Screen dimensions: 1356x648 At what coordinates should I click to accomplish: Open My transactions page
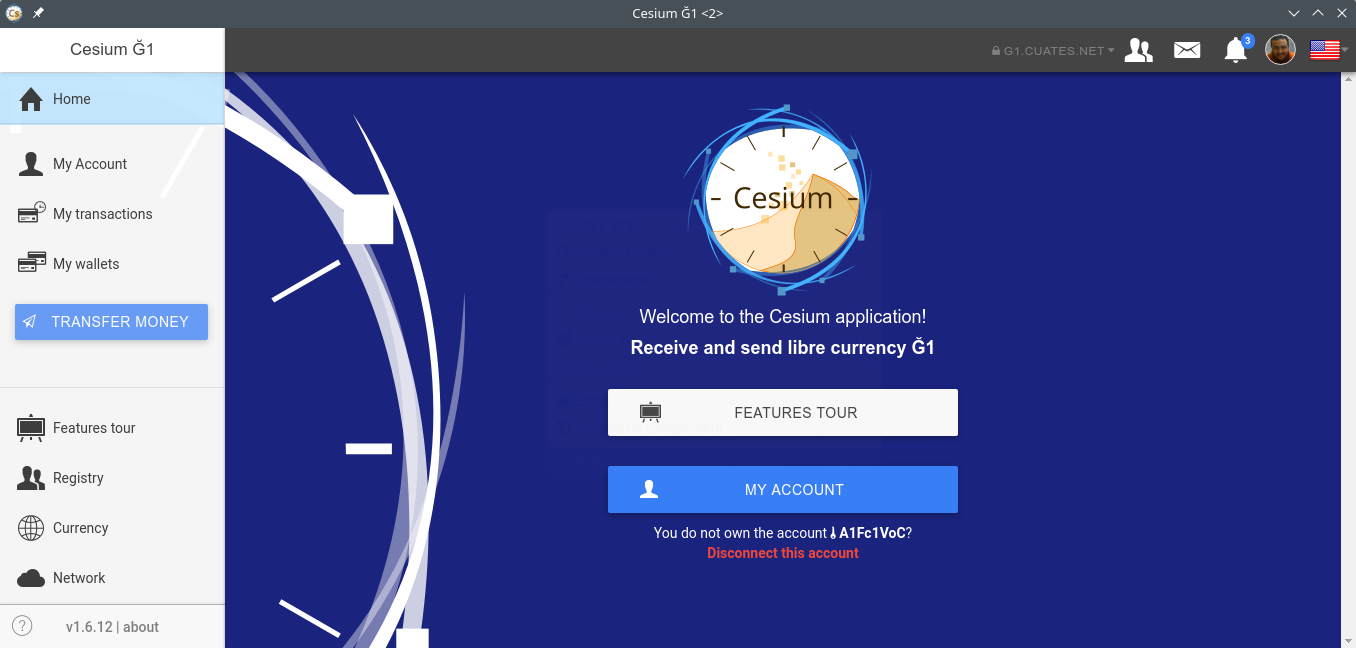pos(112,214)
